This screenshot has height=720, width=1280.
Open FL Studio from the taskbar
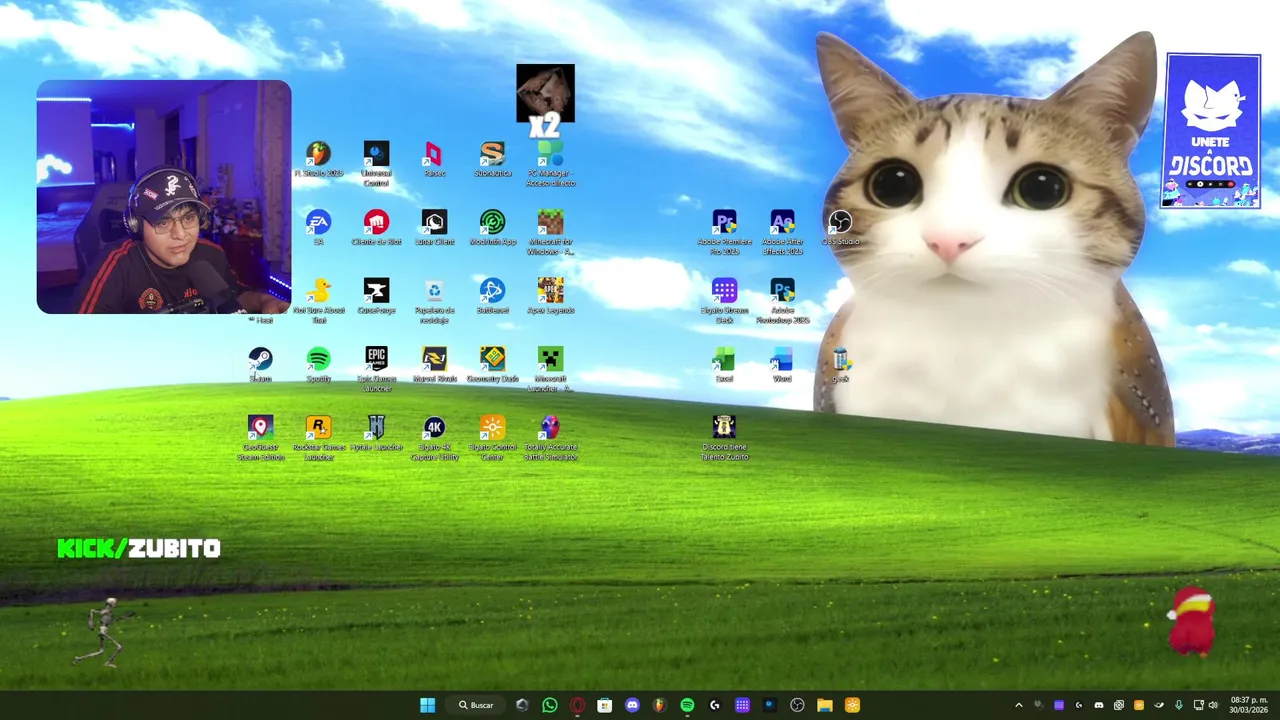[659, 705]
